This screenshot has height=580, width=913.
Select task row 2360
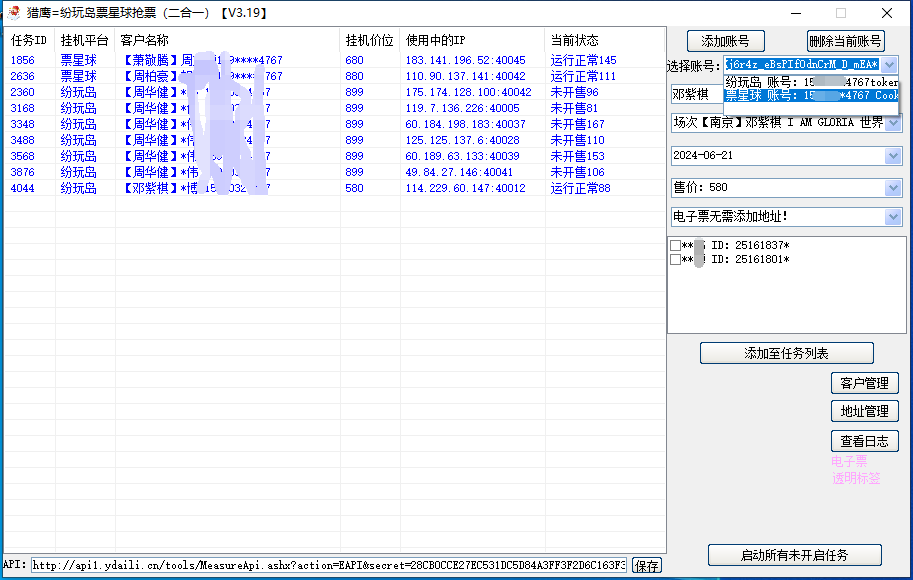pyautogui.click(x=335, y=92)
